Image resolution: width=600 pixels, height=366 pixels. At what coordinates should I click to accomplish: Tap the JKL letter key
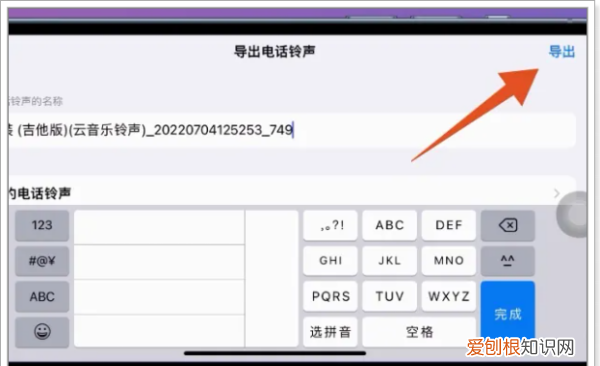point(390,261)
